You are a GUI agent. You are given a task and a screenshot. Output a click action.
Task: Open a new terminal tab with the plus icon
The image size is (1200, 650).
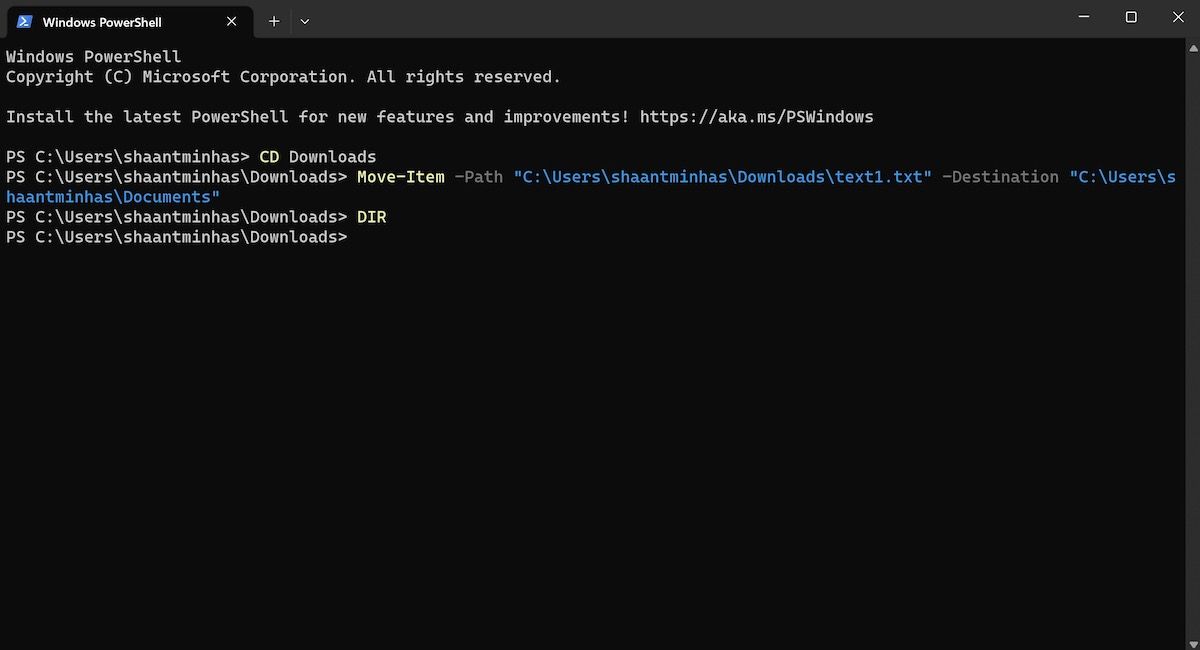(x=273, y=20)
